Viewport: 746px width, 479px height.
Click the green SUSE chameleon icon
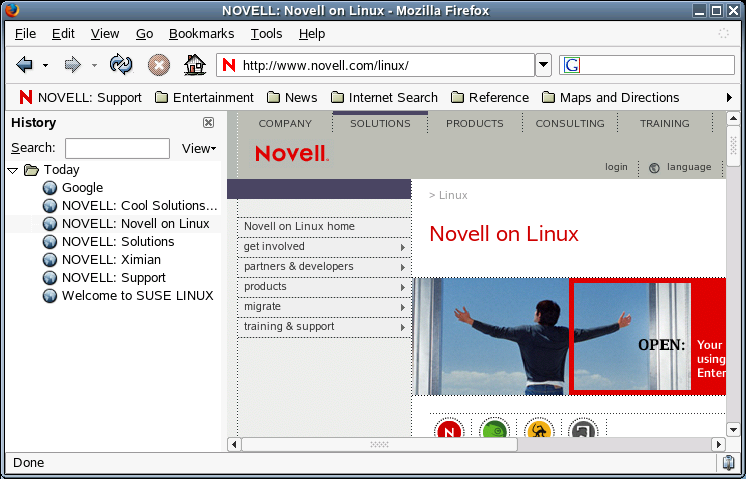coord(494,428)
